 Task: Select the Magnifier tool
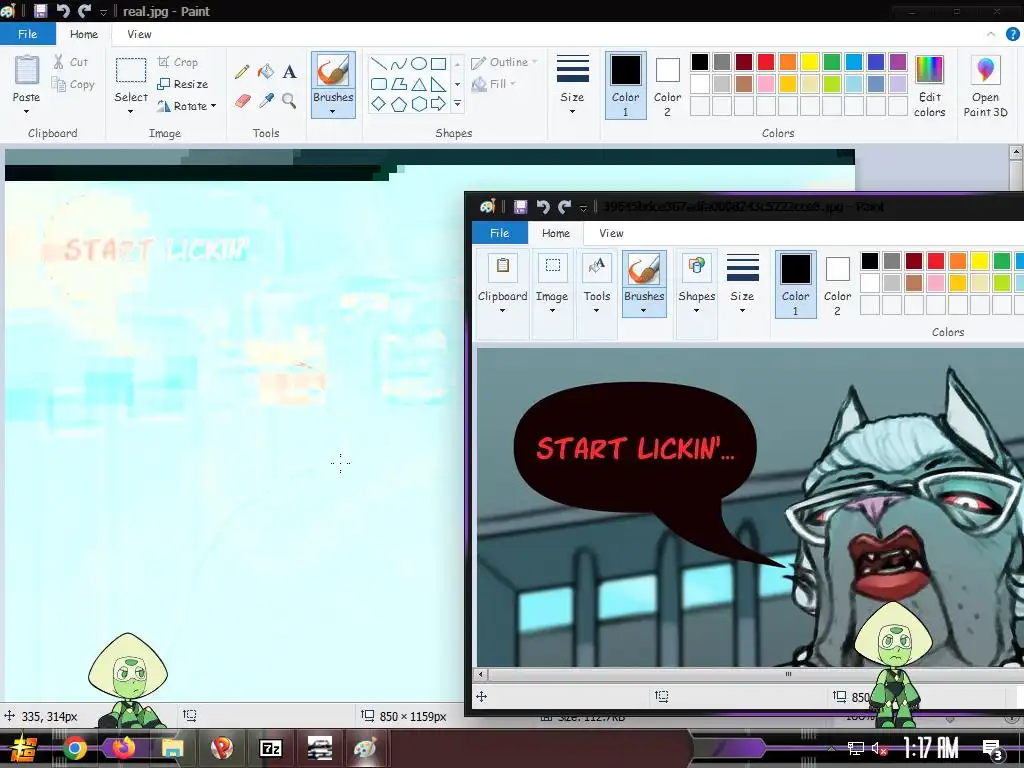(289, 101)
